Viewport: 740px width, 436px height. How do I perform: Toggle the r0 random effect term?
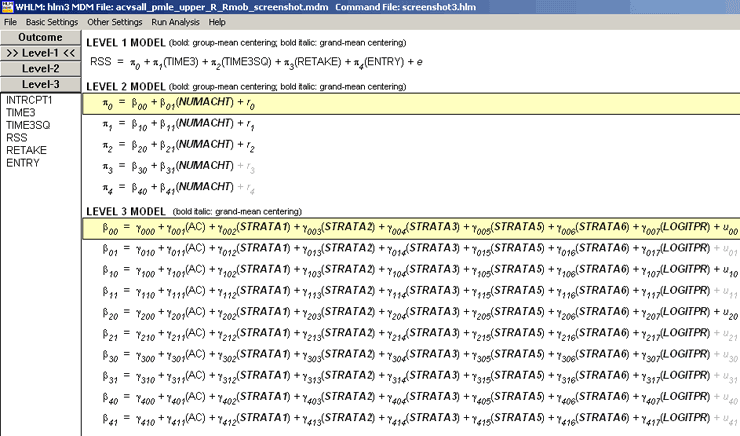[250, 104]
